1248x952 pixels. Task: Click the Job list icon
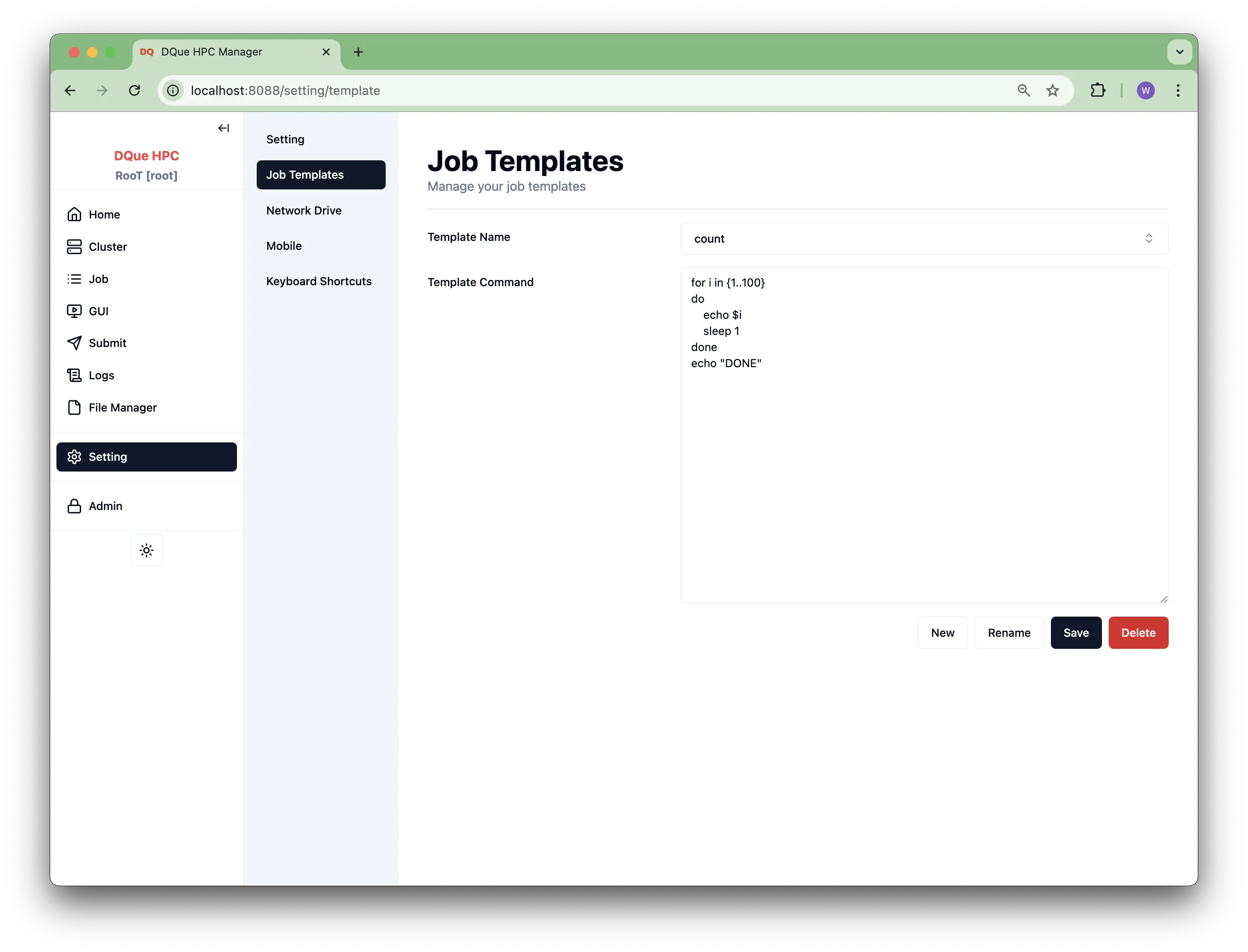click(74, 279)
